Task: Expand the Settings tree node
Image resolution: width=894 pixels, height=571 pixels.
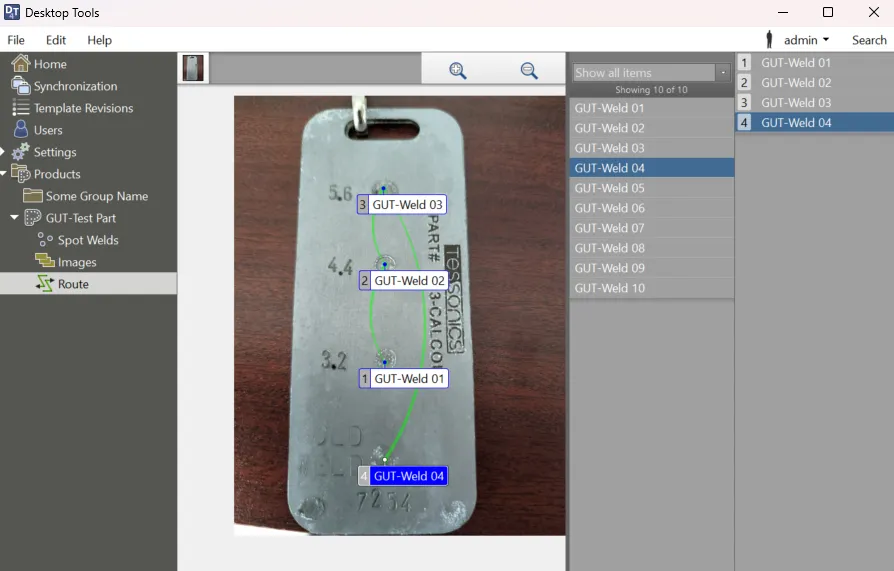Action: (2, 152)
